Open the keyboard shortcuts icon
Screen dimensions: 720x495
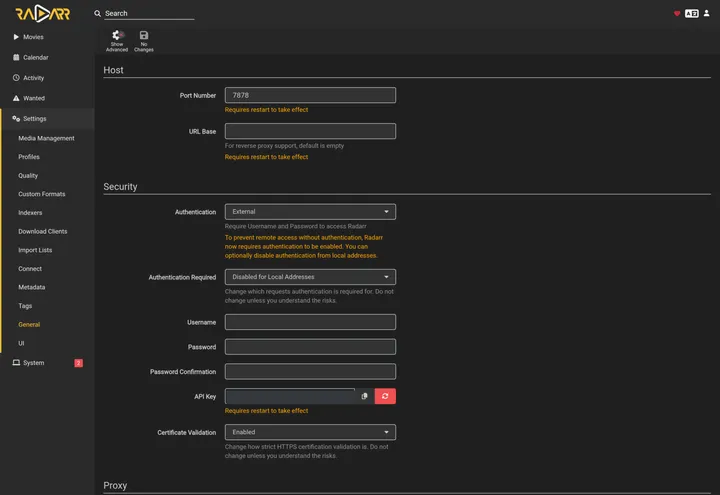click(x=692, y=13)
